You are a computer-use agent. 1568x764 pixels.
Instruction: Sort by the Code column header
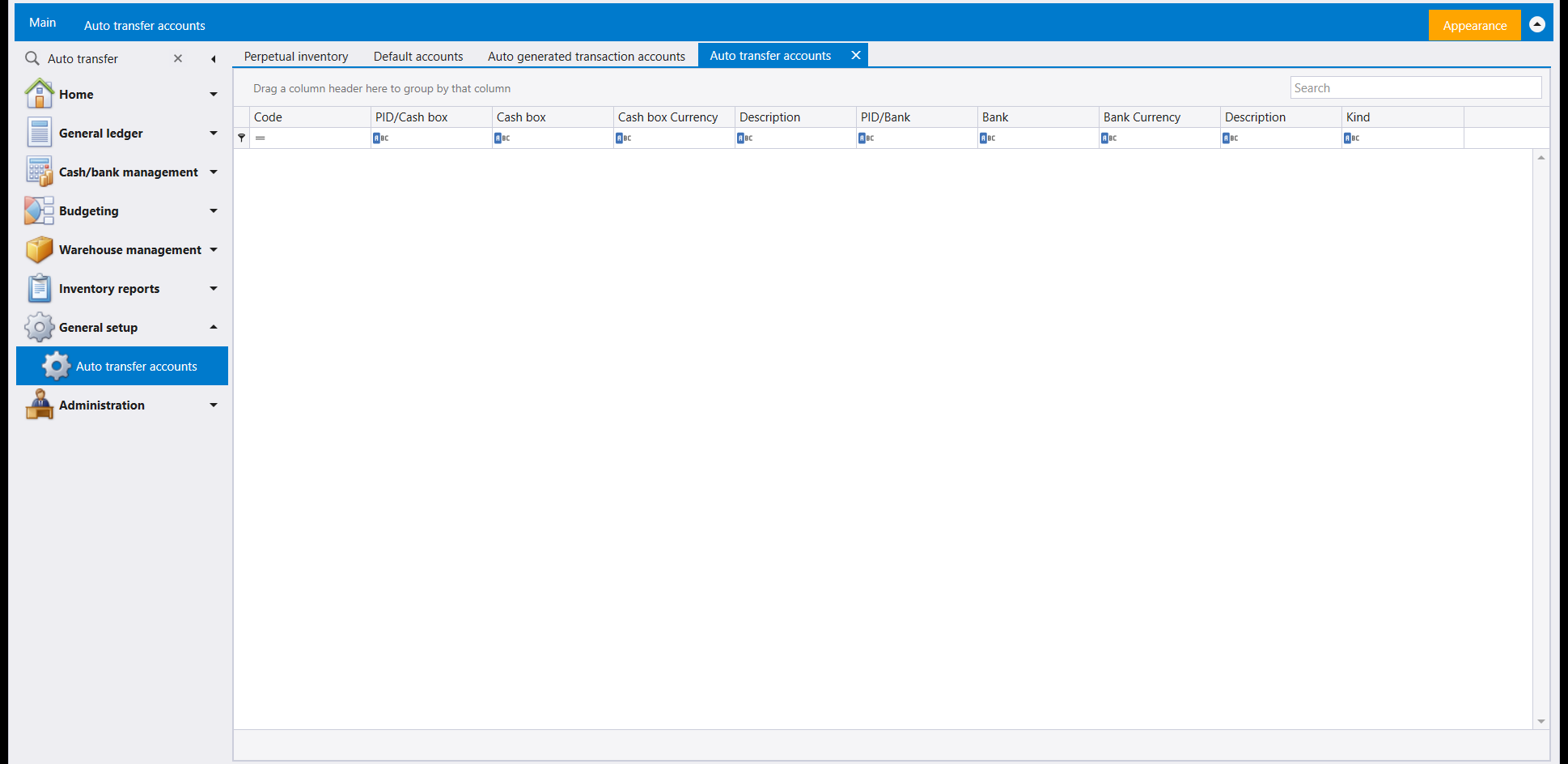(x=310, y=117)
